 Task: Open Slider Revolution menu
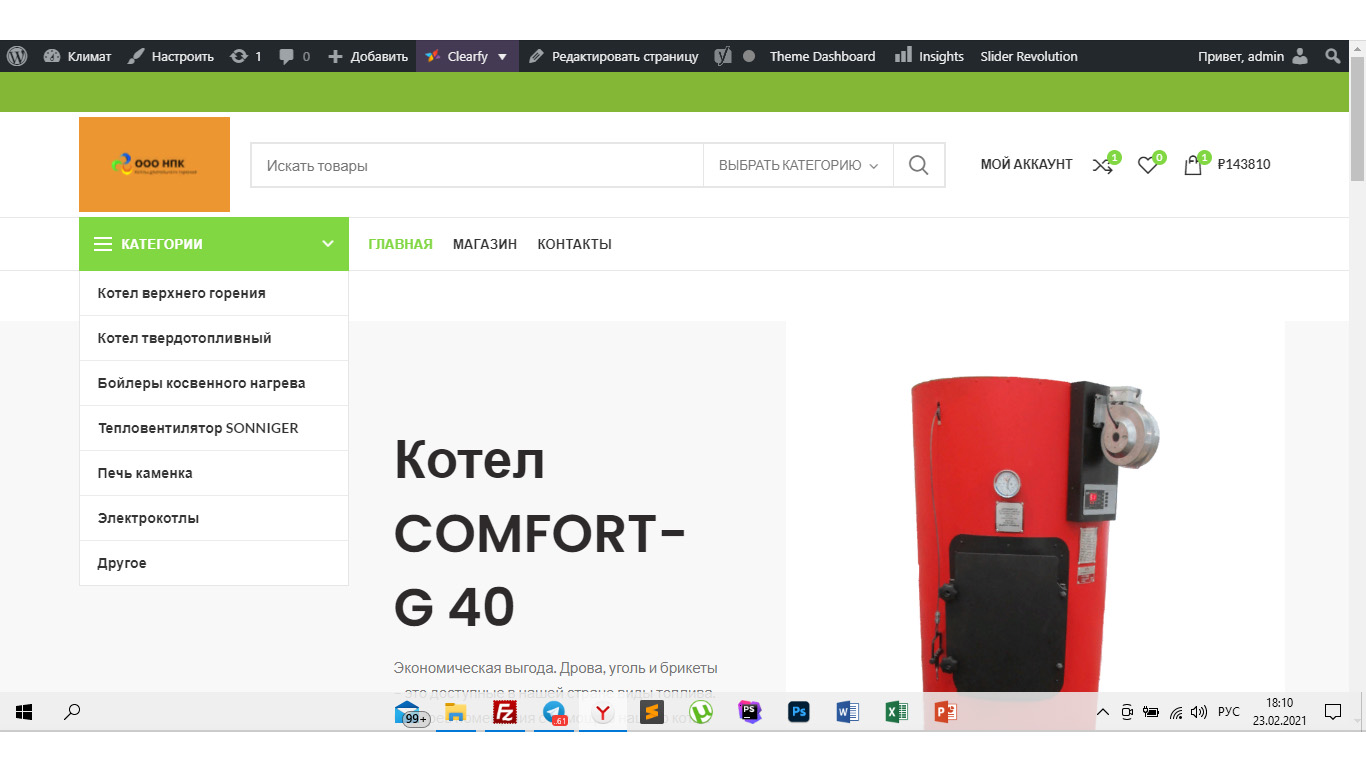(x=1029, y=56)
